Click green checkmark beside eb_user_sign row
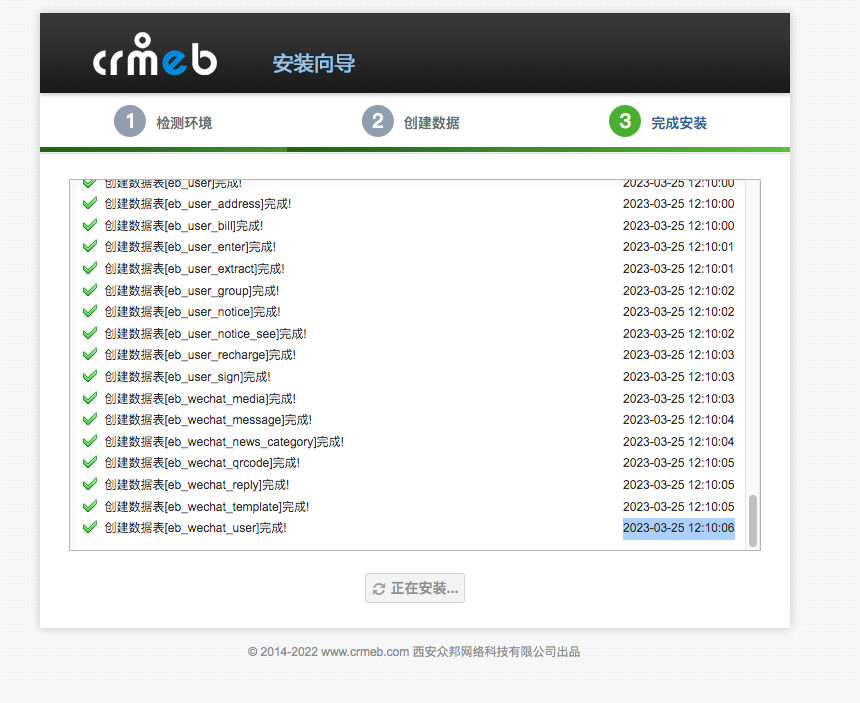 tap(90, 377)
